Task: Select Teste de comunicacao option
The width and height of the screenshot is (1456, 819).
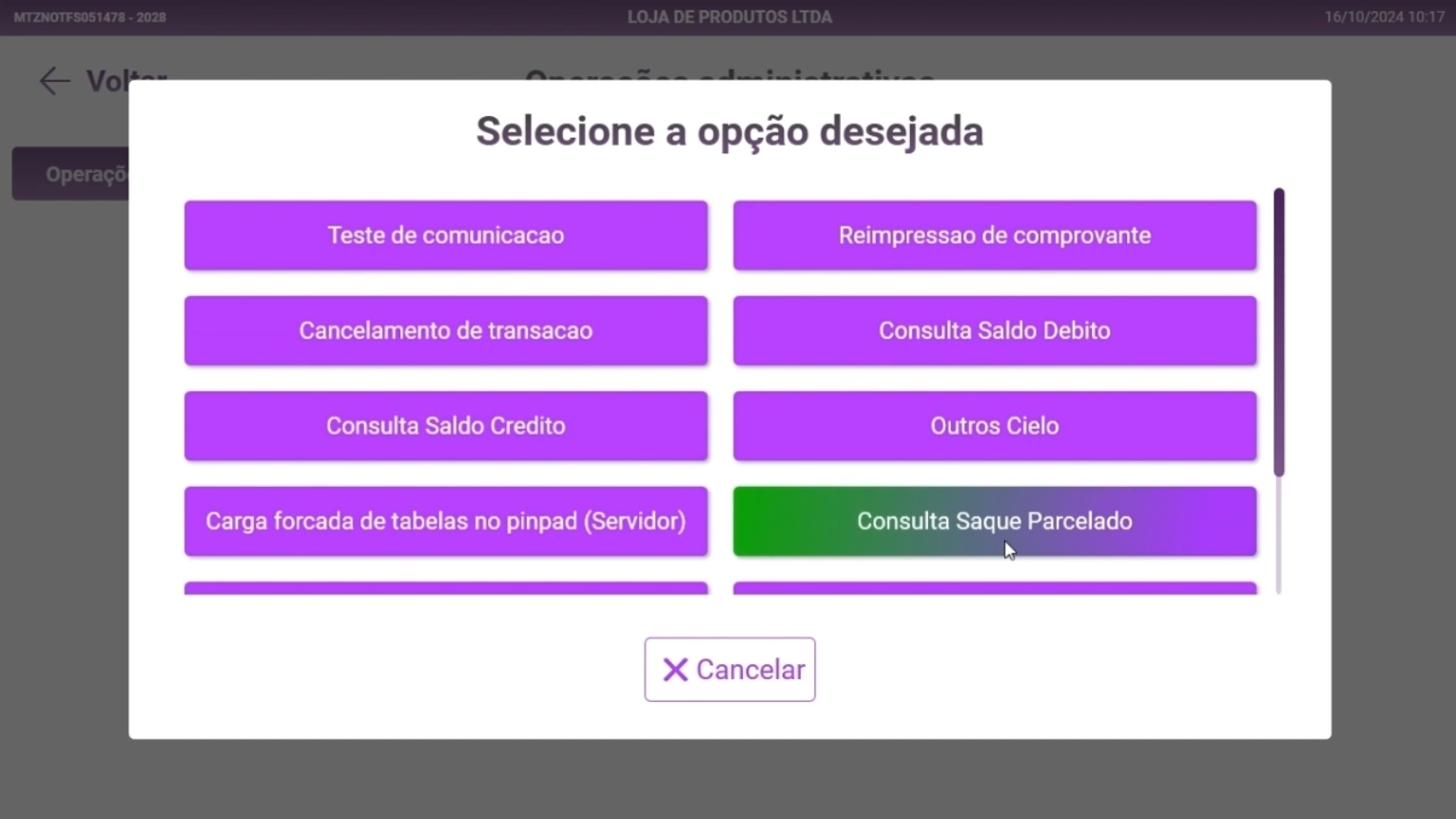Action: pos(445,235)
